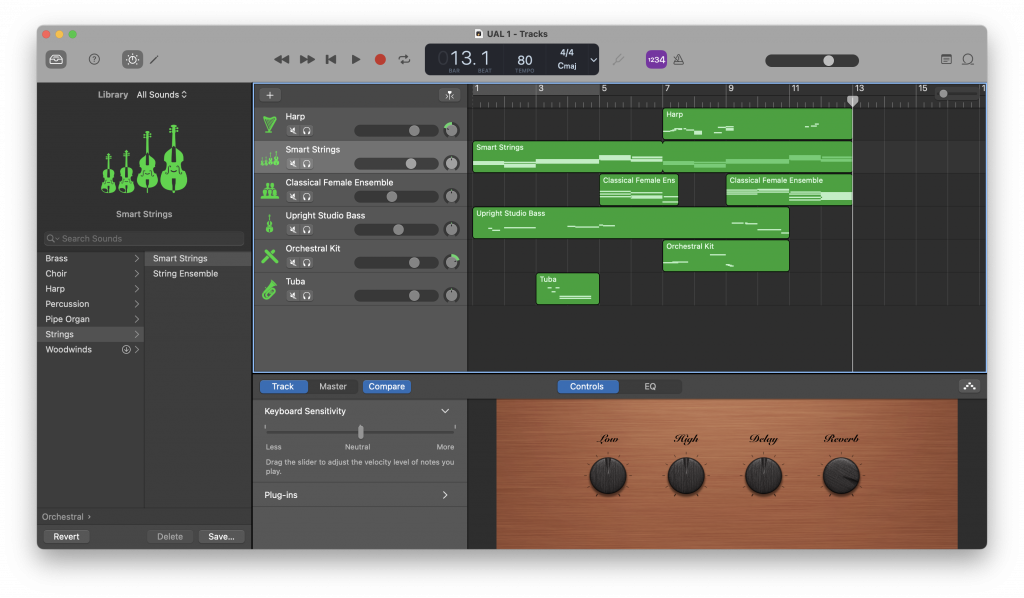Image resolution: width=1024 pixels, height=598 pixels.
Task: Select the Harp track icon
Action: tap(270, 124)
